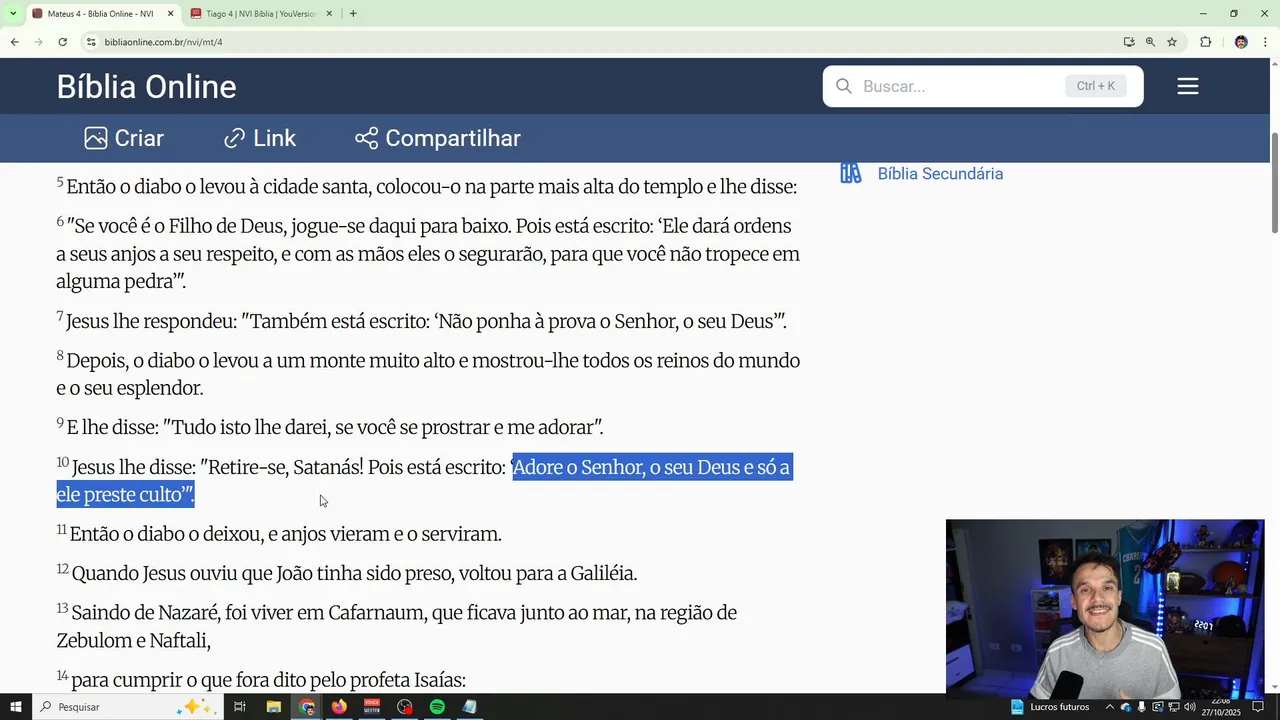
Task: Open the Chrome extensions puzzle icon
Action: [x=1205, y=42]
